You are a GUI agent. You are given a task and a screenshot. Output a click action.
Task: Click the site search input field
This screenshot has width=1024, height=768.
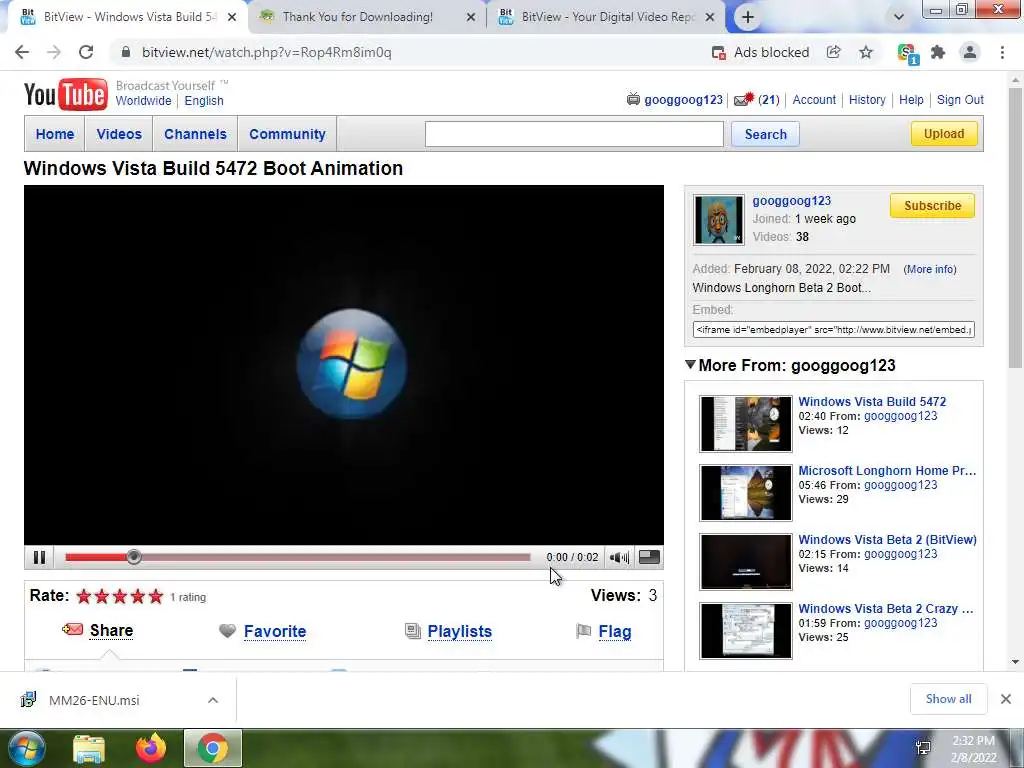[574, 134]
